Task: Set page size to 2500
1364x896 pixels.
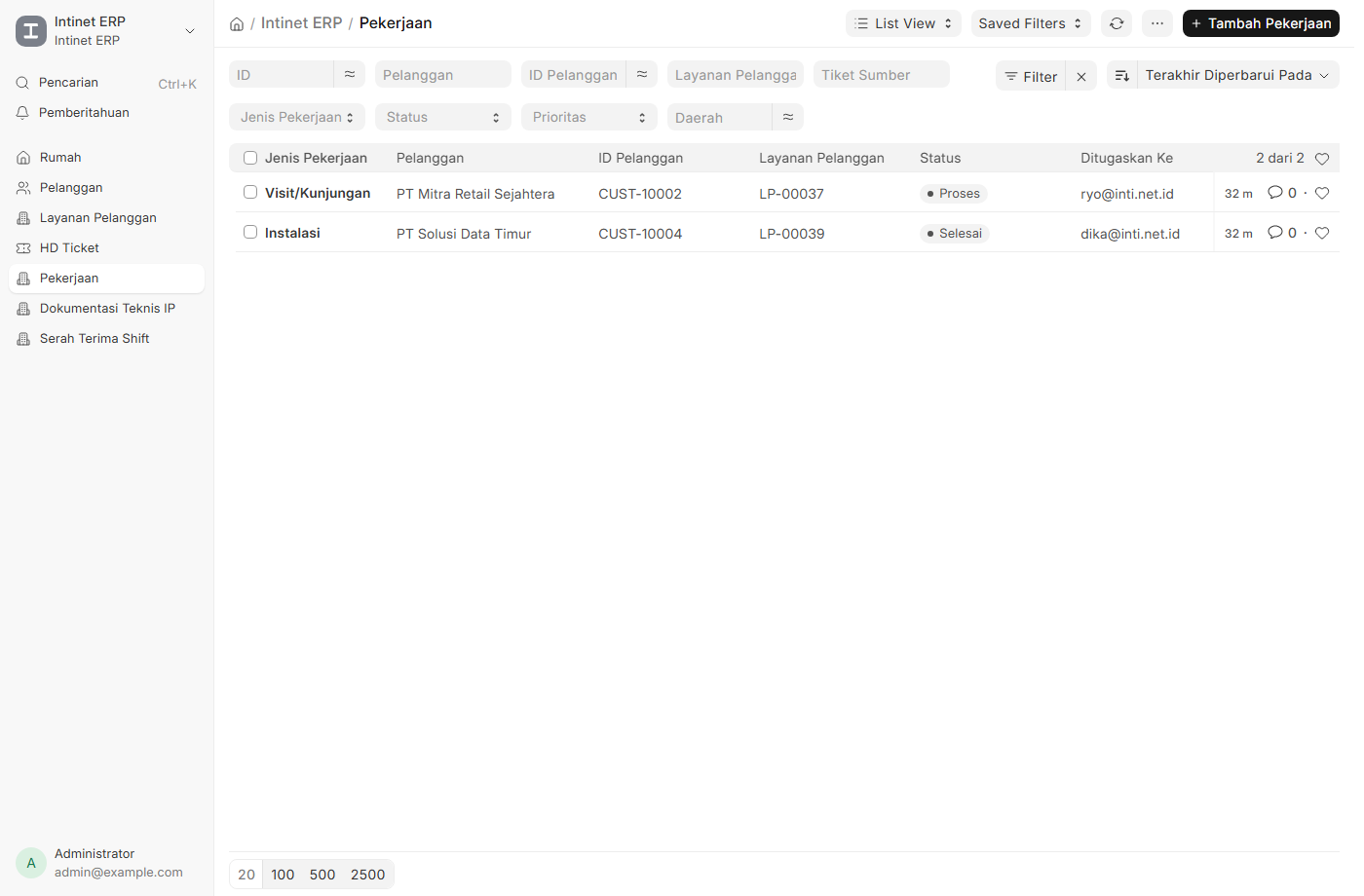Action: (367, 875)
